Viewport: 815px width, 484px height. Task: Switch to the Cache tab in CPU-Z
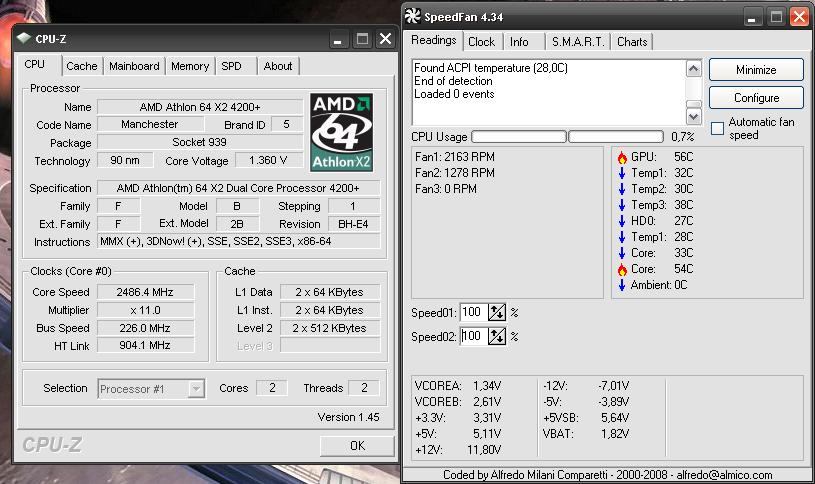[82, 66]
